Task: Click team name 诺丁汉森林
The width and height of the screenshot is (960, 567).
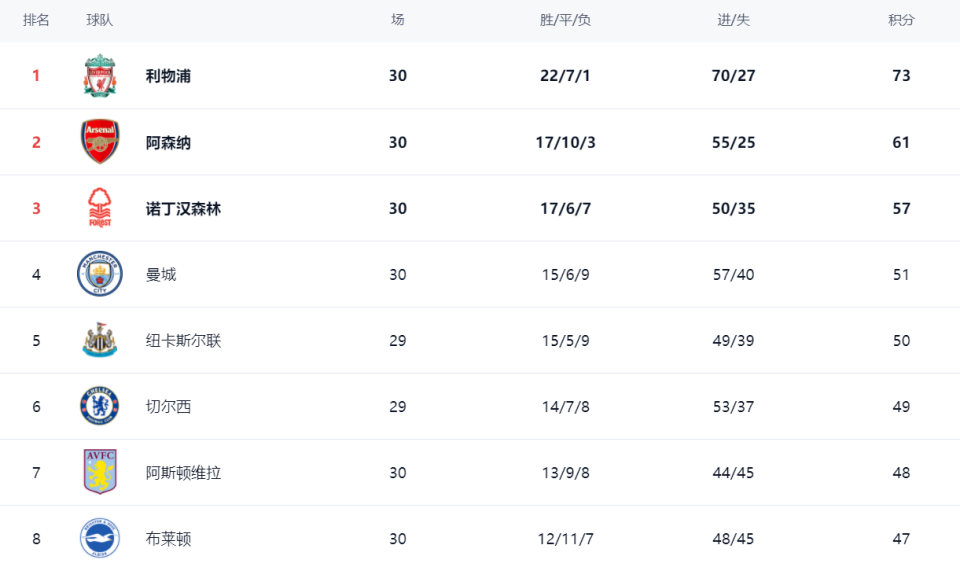Action: tap(183, 209)
